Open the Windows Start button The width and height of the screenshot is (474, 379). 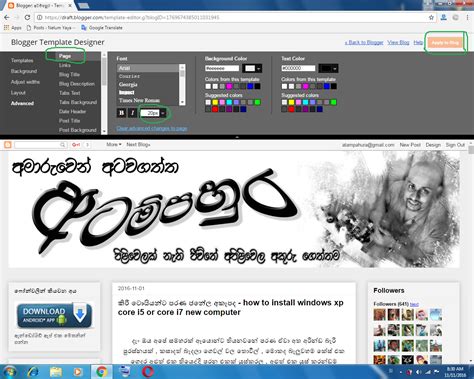(x=9, y=371)
